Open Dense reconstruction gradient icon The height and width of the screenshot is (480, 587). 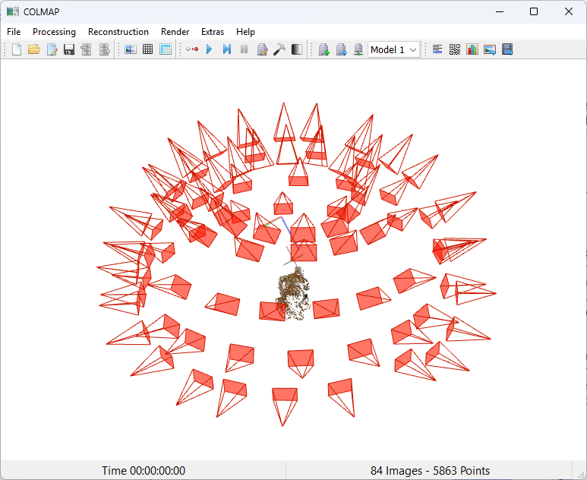296,49
